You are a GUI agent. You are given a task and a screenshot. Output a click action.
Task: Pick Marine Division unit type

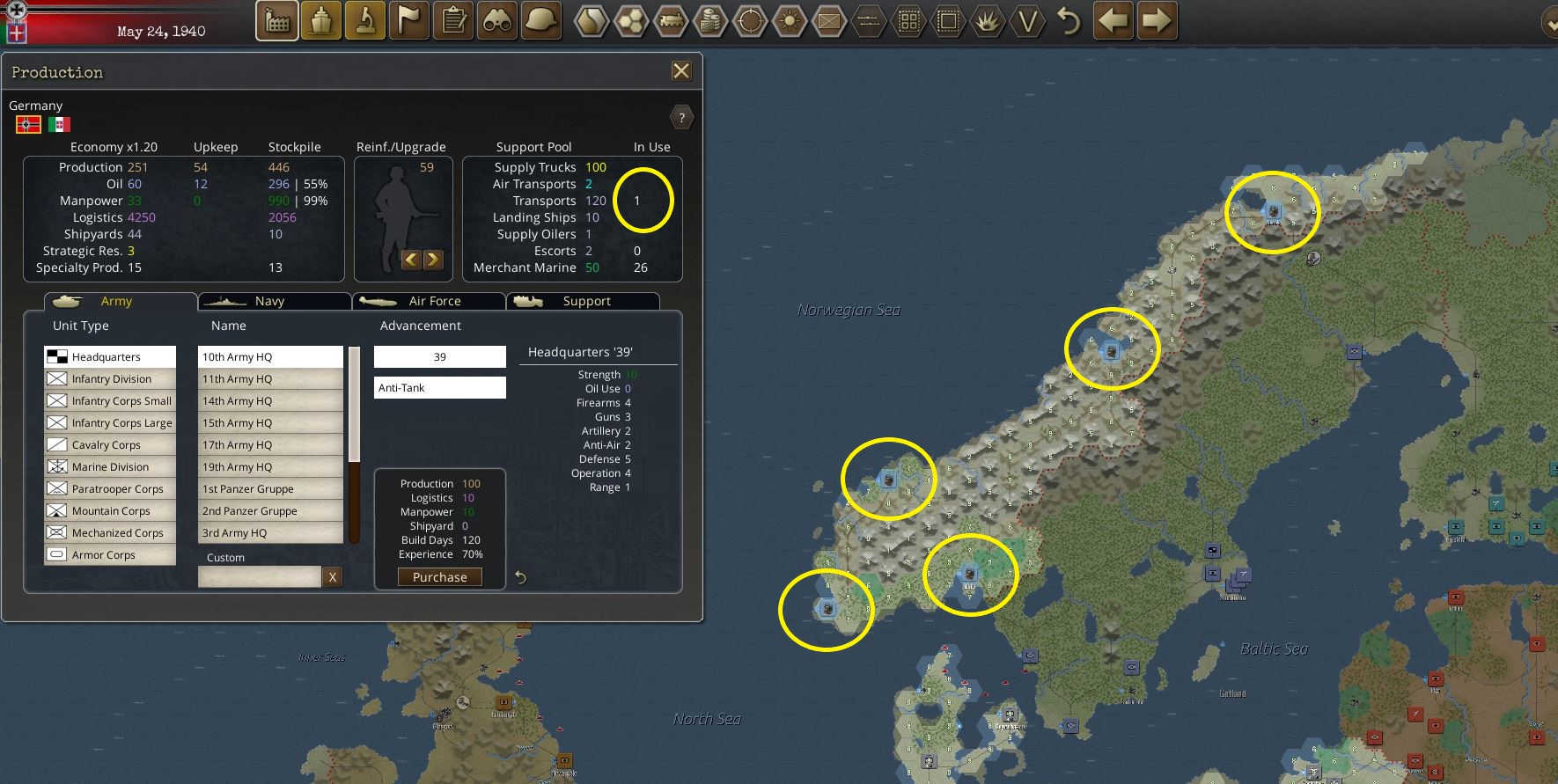[x=110, y=466]
